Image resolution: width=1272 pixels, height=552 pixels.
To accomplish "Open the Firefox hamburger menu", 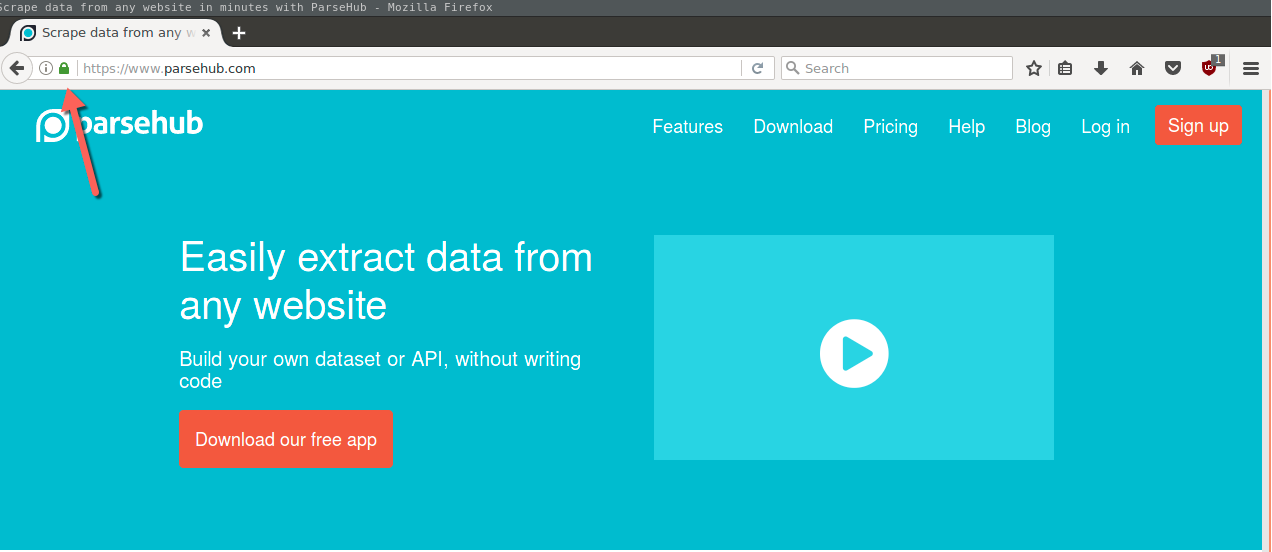I will coord(1250,68).
